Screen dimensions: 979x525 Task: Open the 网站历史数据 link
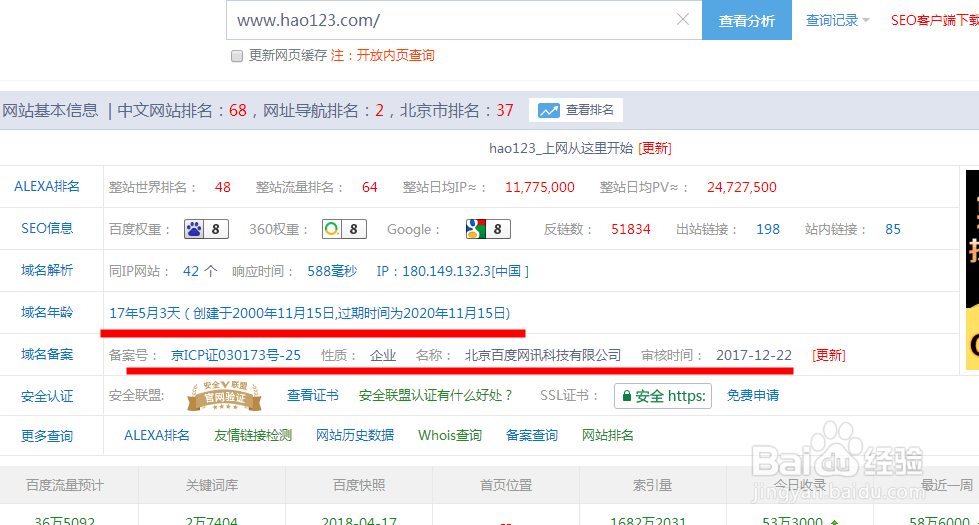355,435
